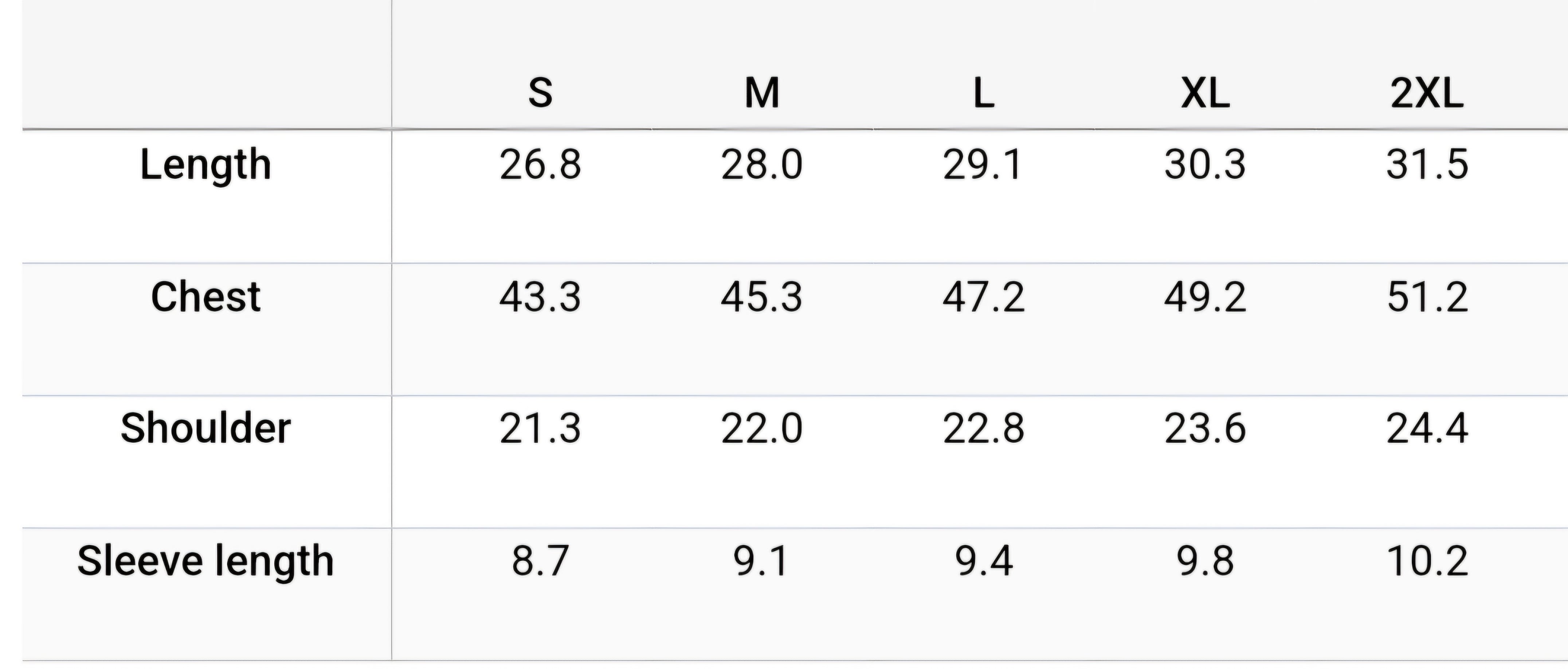The height and width of the screenshot is (669, 1568).
Task: Select the XL size column header
Action: pyautogui.click(x=1205, y=93)
